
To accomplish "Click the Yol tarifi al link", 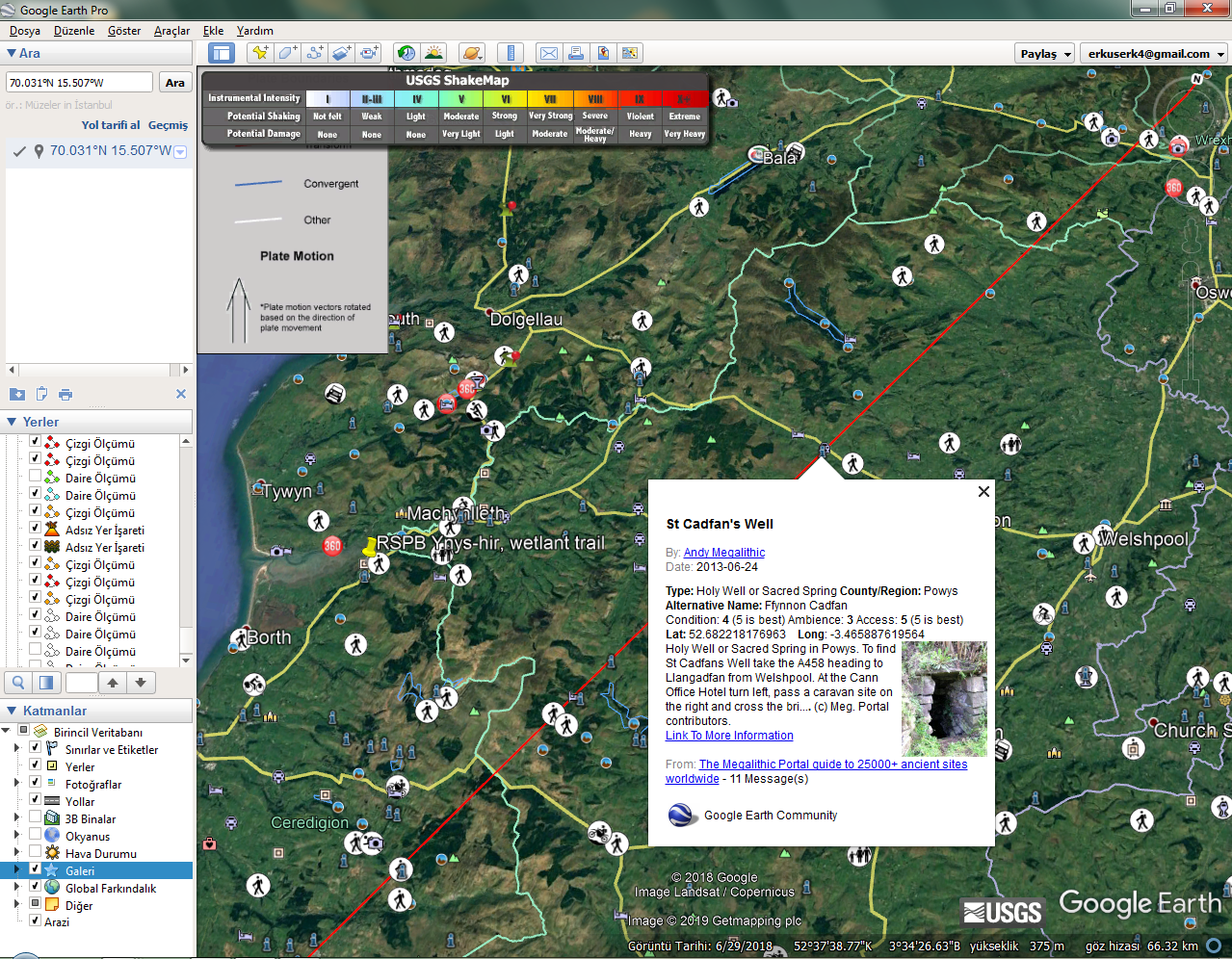I will [x=111, y=125].
